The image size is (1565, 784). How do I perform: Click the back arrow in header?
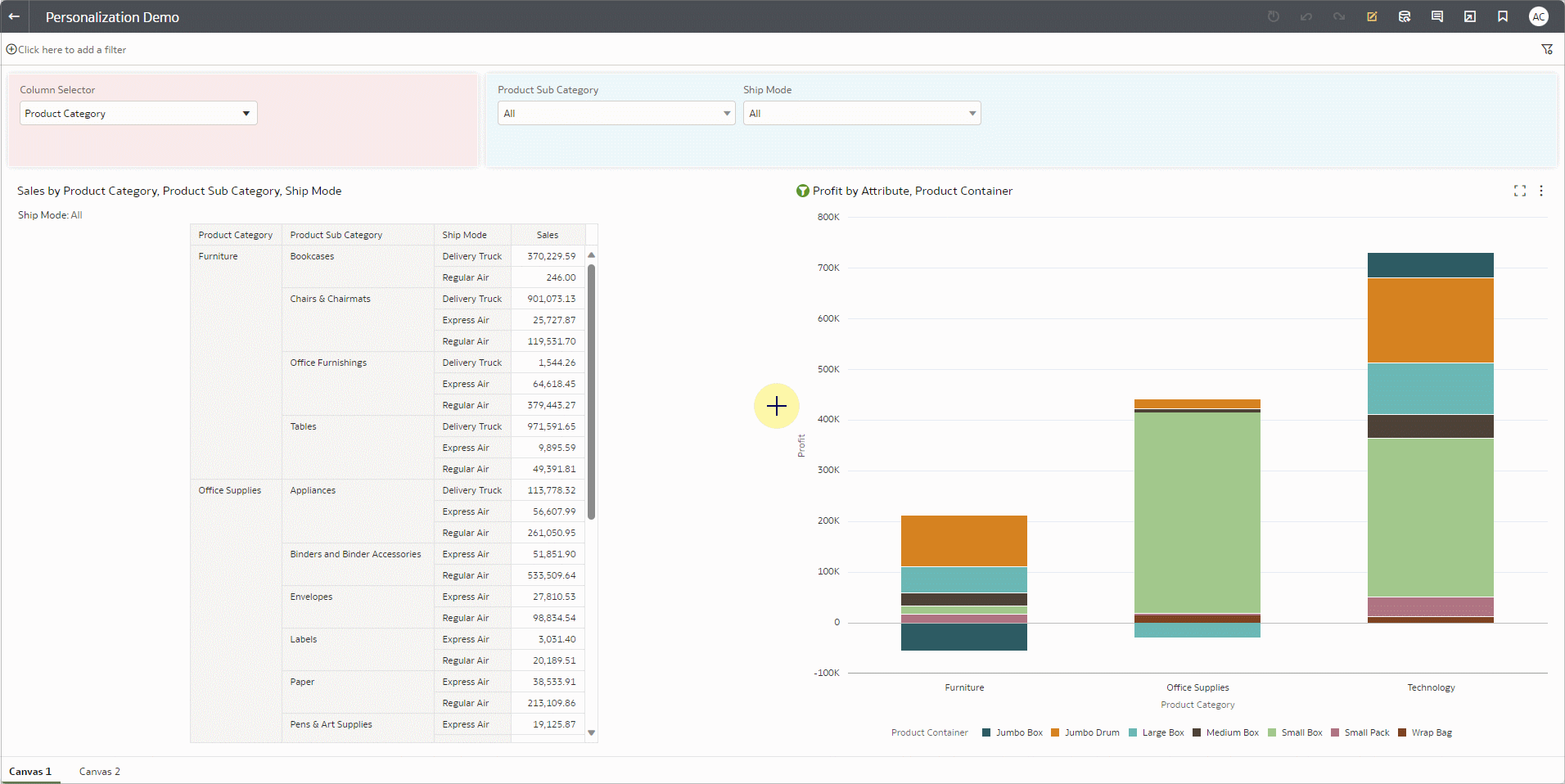(14, 16)
